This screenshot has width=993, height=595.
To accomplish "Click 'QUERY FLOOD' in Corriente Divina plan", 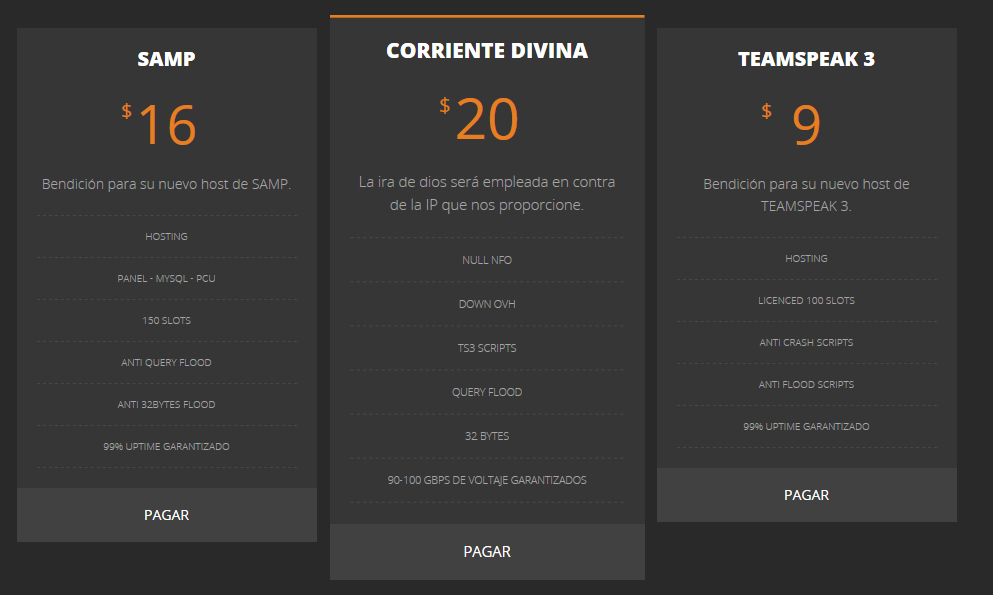I will tap(487, 392).
